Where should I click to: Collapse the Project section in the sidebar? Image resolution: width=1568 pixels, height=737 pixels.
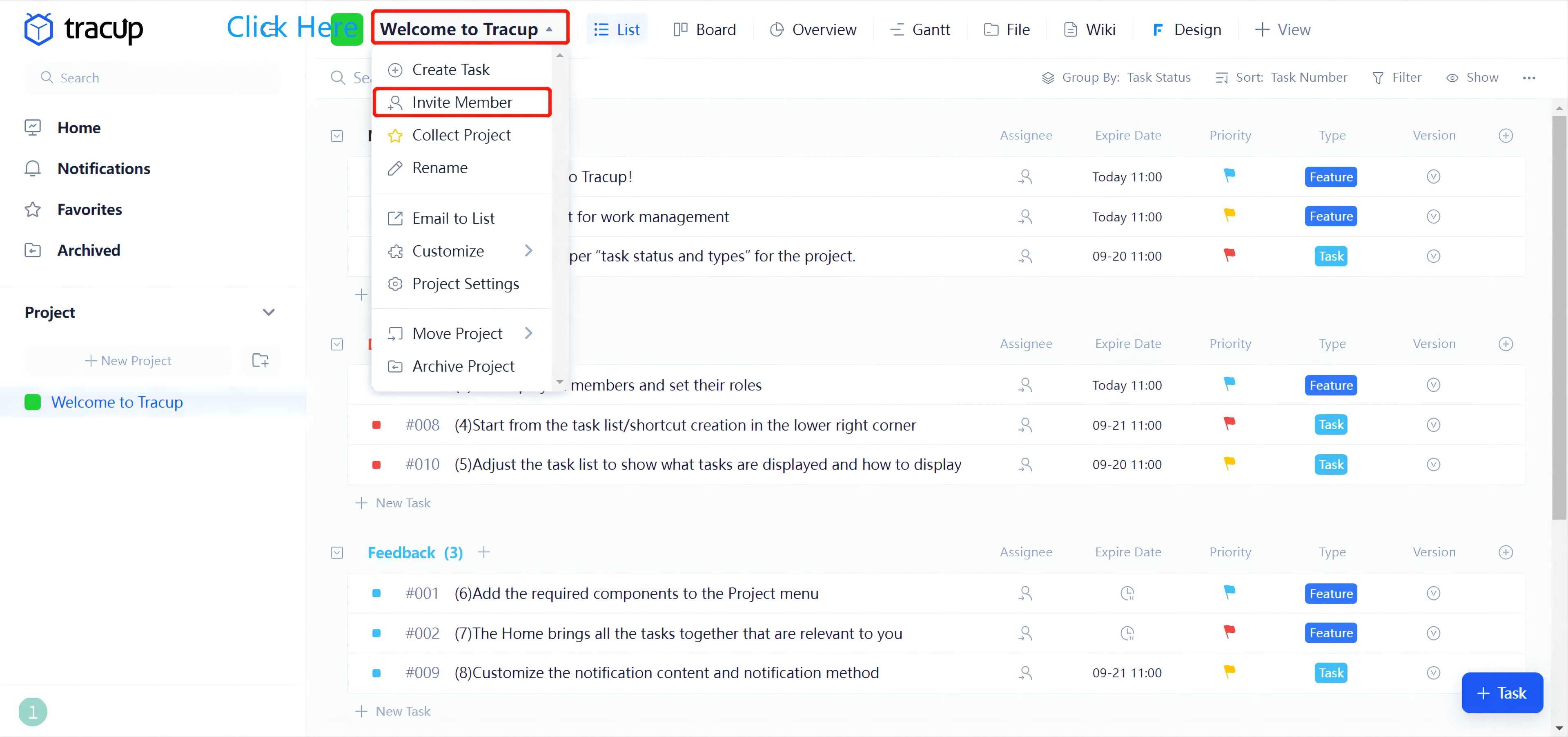tap(268, 312)
